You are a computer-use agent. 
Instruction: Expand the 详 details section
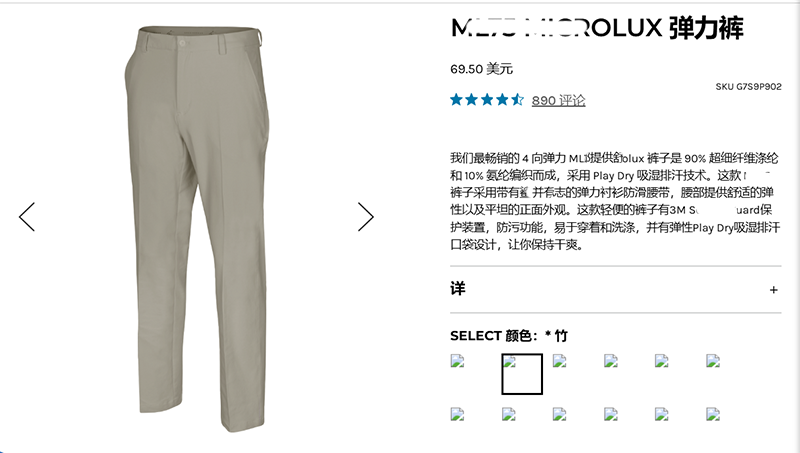click(x=615, y=289)
